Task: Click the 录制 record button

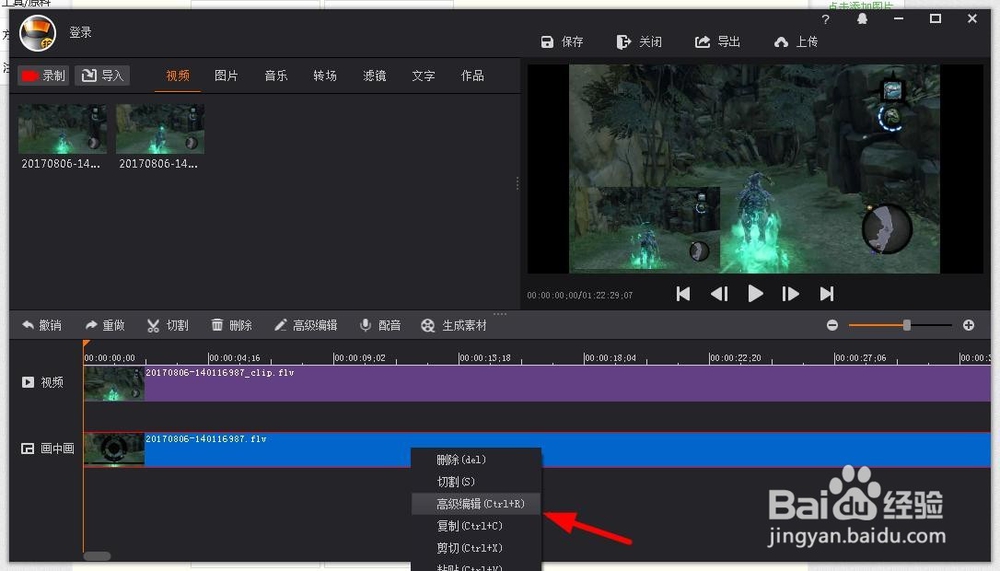Action: [43, 76]
